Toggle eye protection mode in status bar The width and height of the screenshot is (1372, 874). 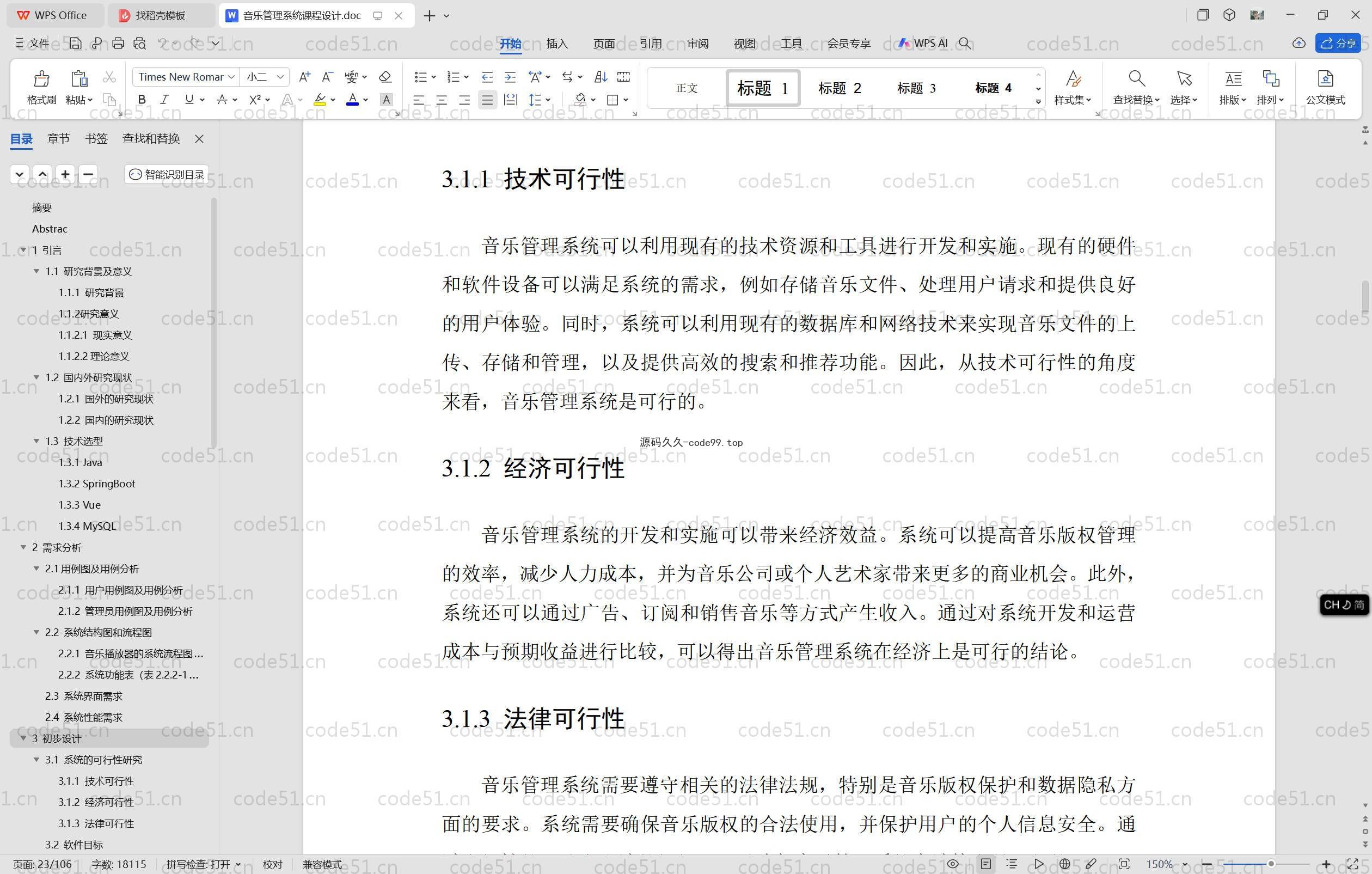click(952, 864)
